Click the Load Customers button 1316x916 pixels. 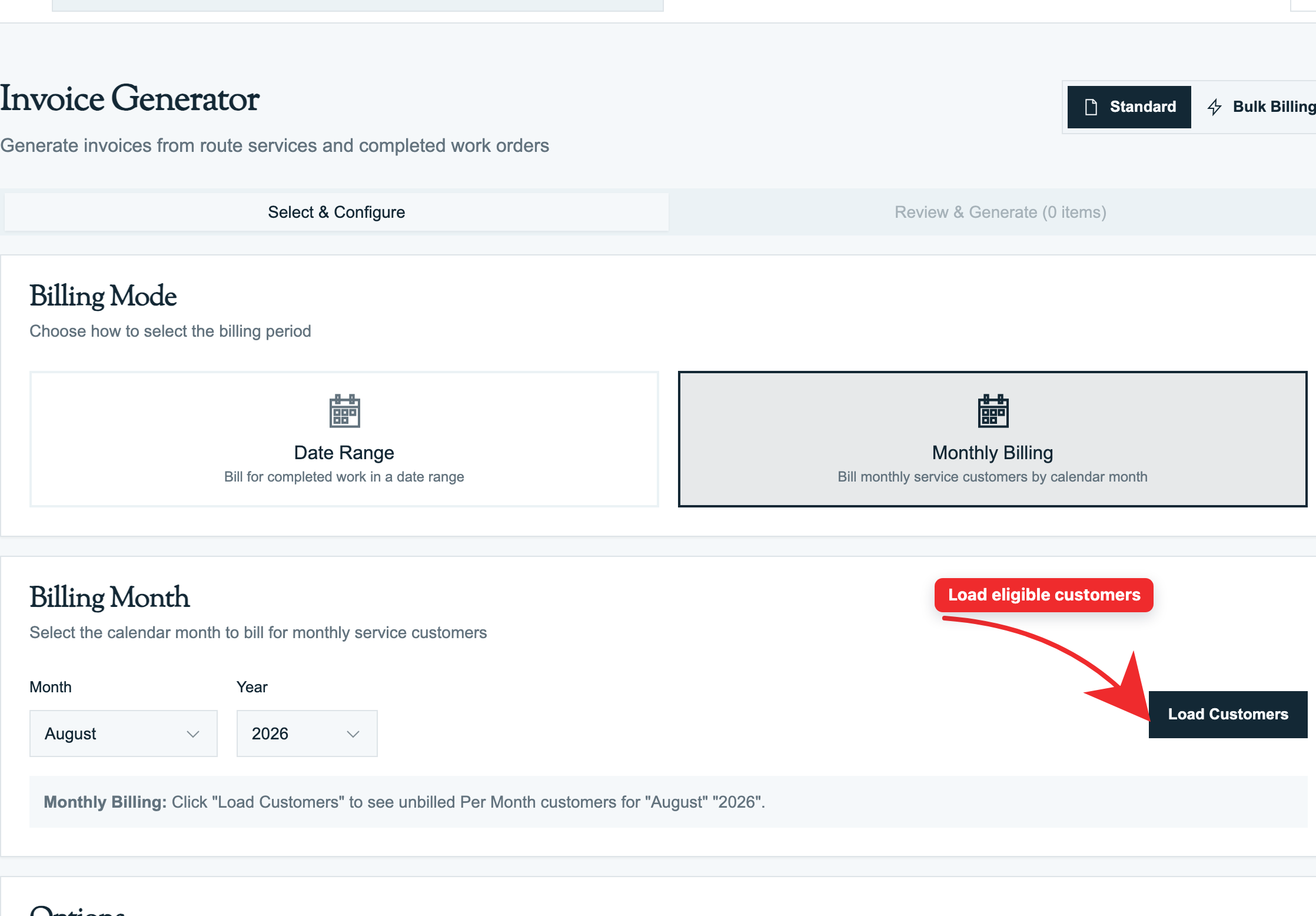(x=1228, y=714)
